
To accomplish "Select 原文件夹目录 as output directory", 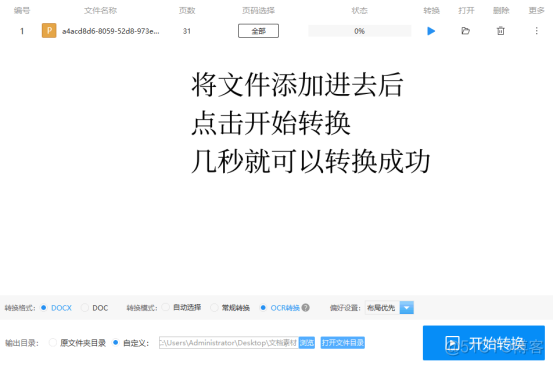I will coord(77,343).
